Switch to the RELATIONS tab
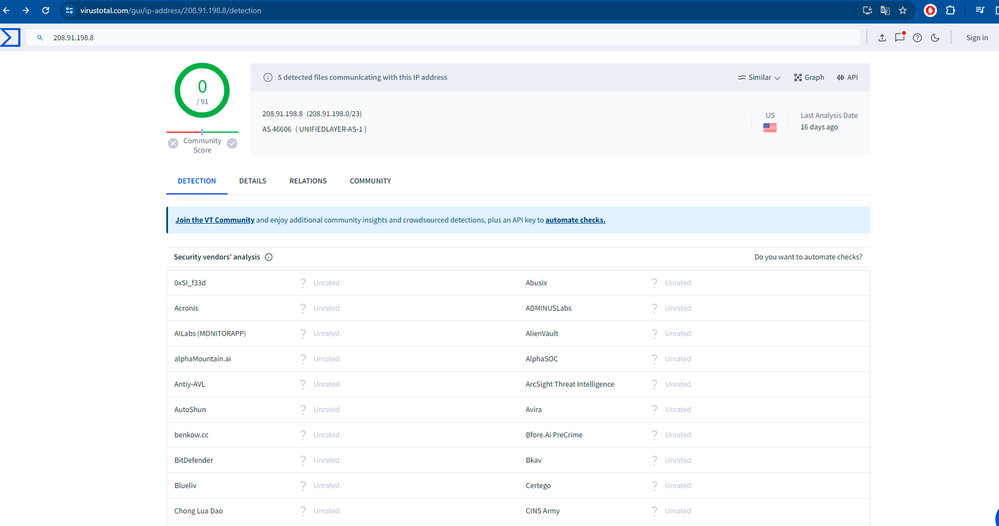 tap(308, 181)
